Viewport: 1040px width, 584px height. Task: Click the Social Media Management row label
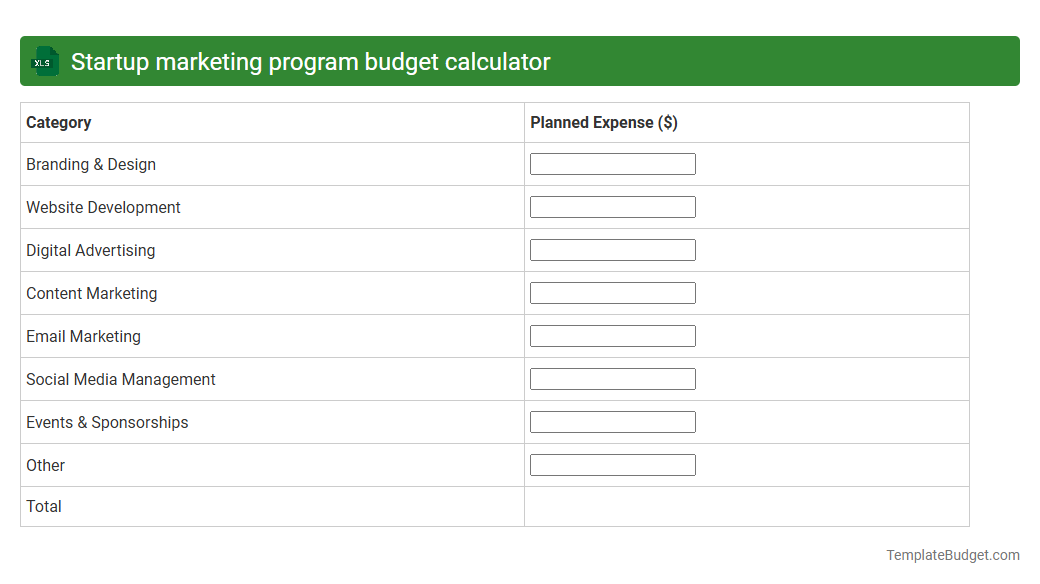(120, 379)
